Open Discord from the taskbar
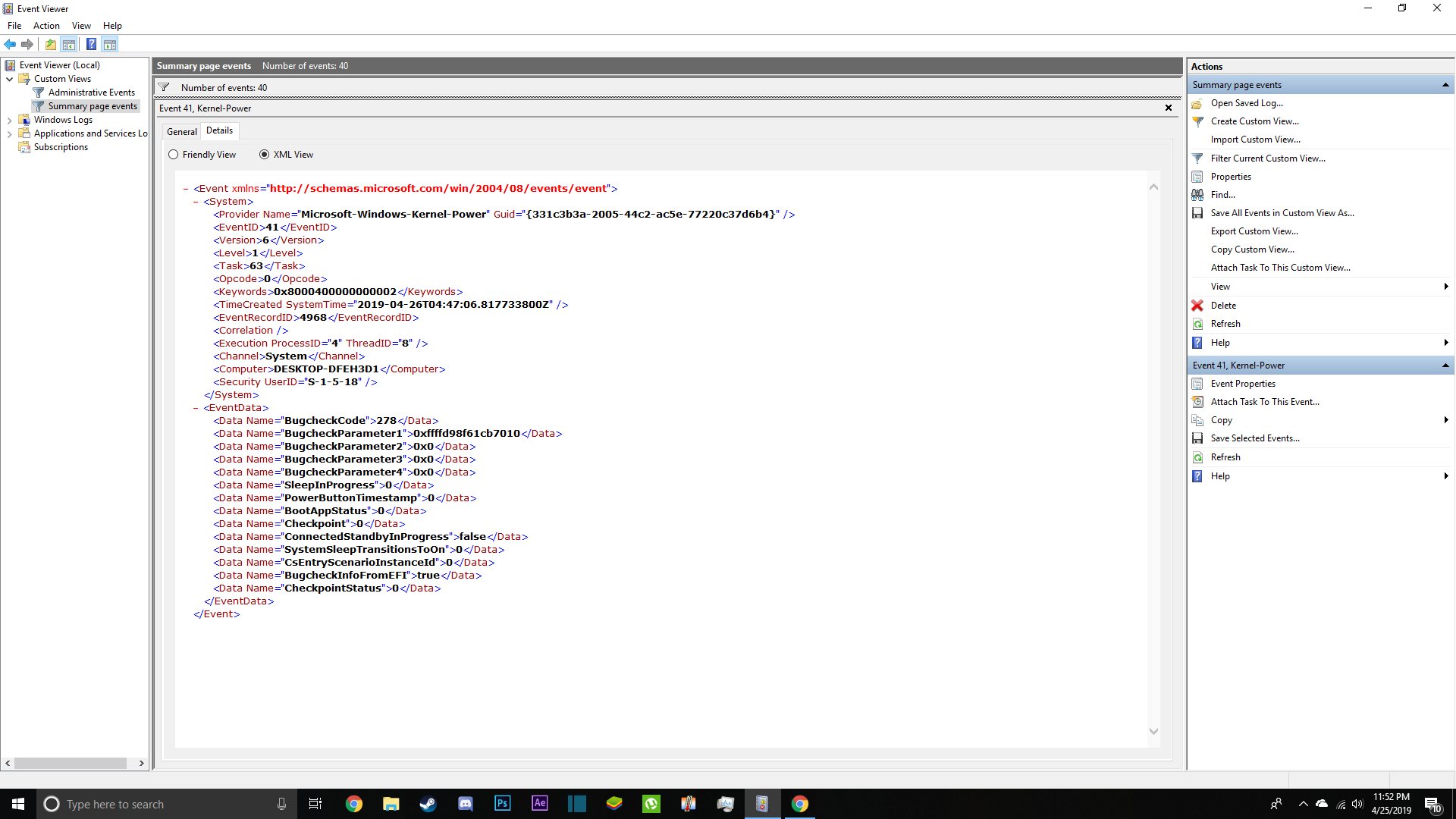Image resolution: width=1456 pixels, height=819 pixels. [465, 804]
